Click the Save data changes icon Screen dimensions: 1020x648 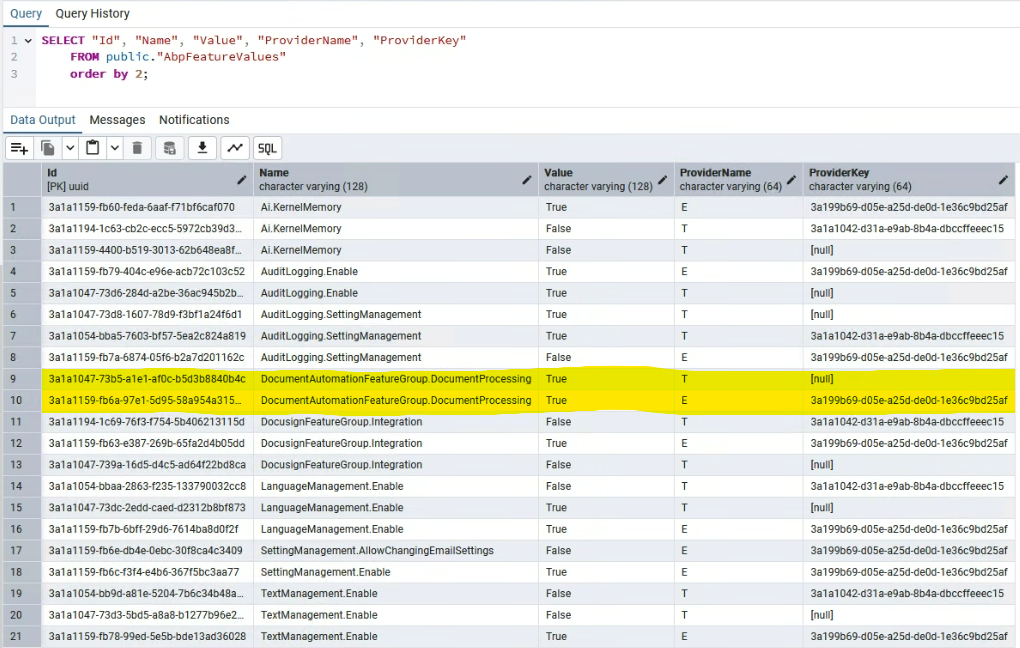click(169, 148)
